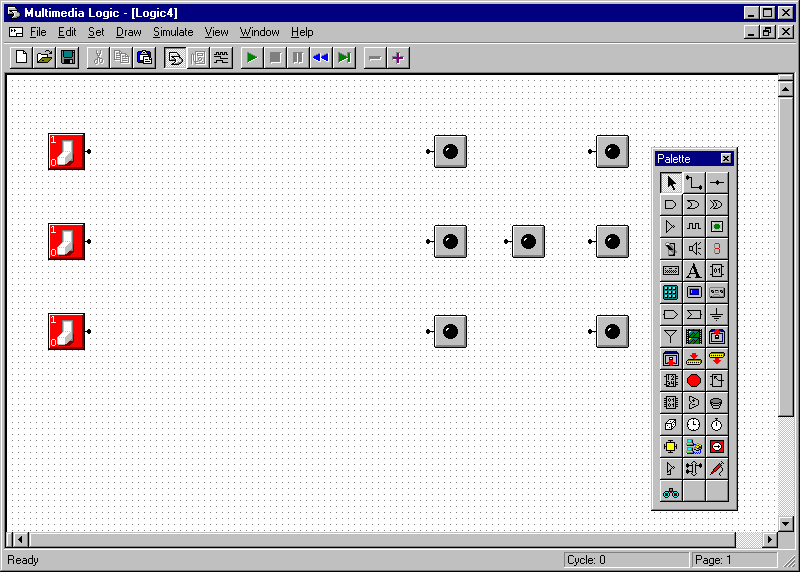Image resolution: width=800 pixels, height=572 pixels.
Task: Select the ground symbol tool in Palette
Action: point(717,314)
